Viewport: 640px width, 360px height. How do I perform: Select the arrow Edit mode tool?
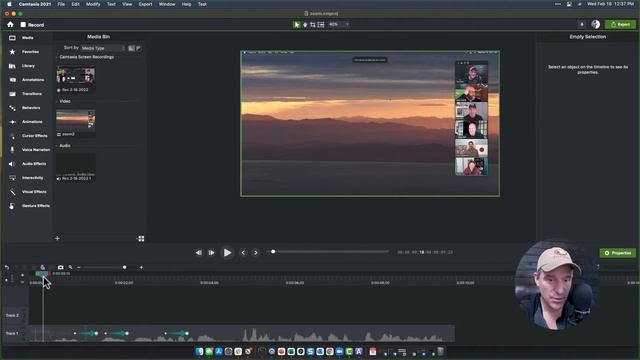click(x=297, y=24)
